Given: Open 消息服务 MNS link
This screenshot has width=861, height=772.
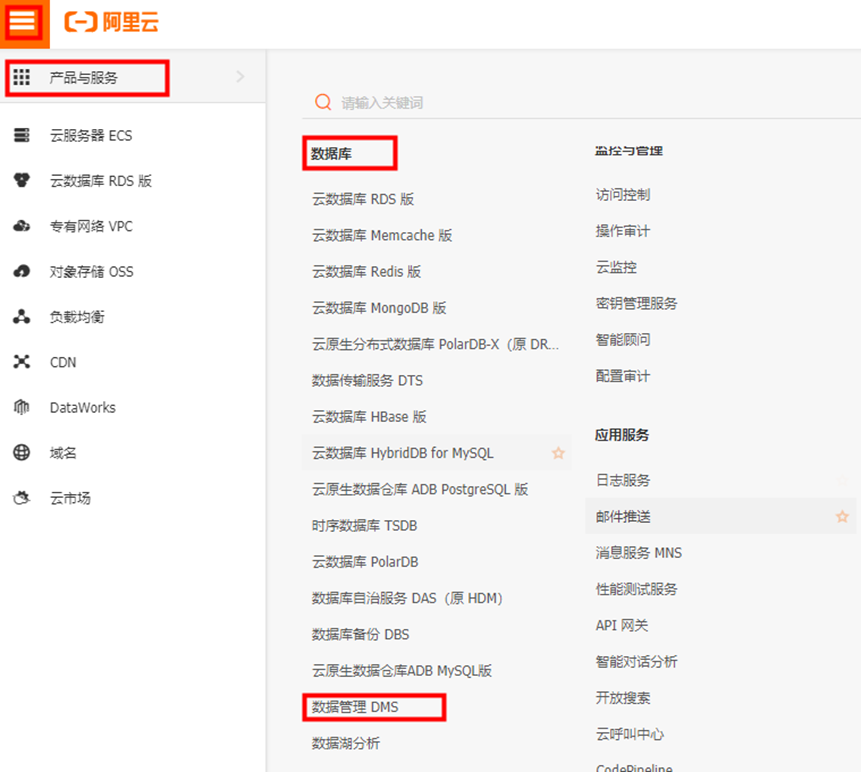Looking at the screenshot, I should click(639, 553).
